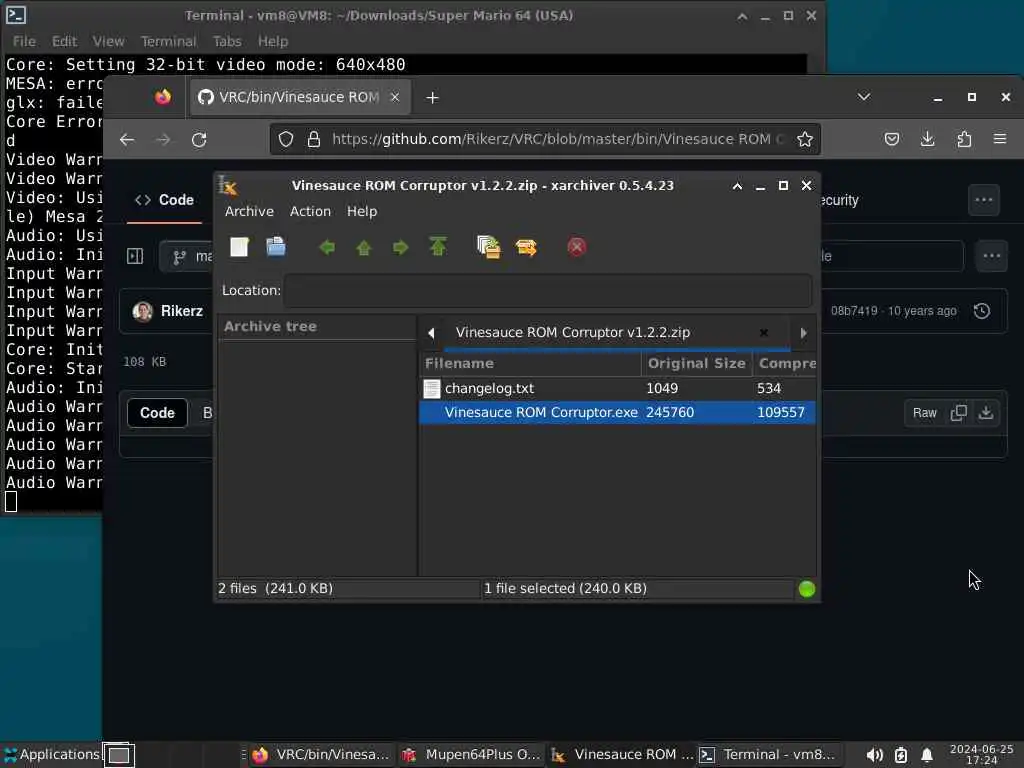1024x768 pixels.
Task: Open the Terminal Tabs menu
Action: click(227, 41)
